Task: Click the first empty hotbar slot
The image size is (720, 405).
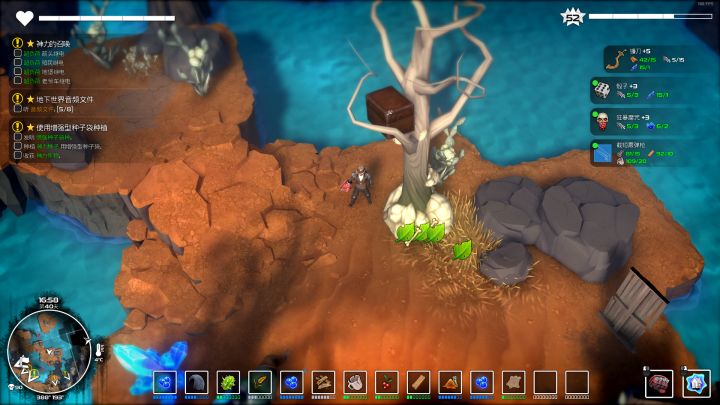Action: pos(545,382)
